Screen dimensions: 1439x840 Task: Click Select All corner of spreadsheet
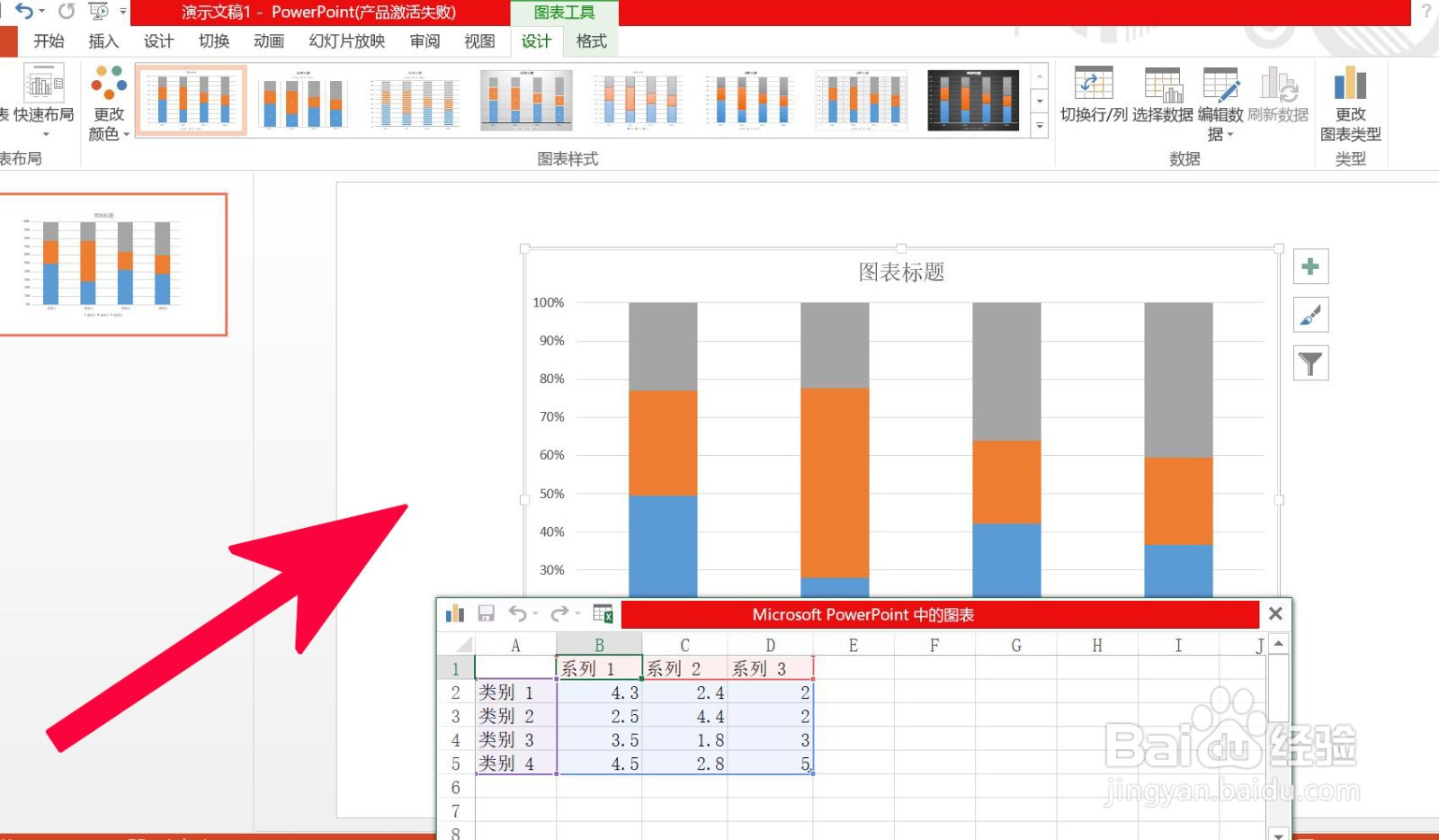[456, 645]
